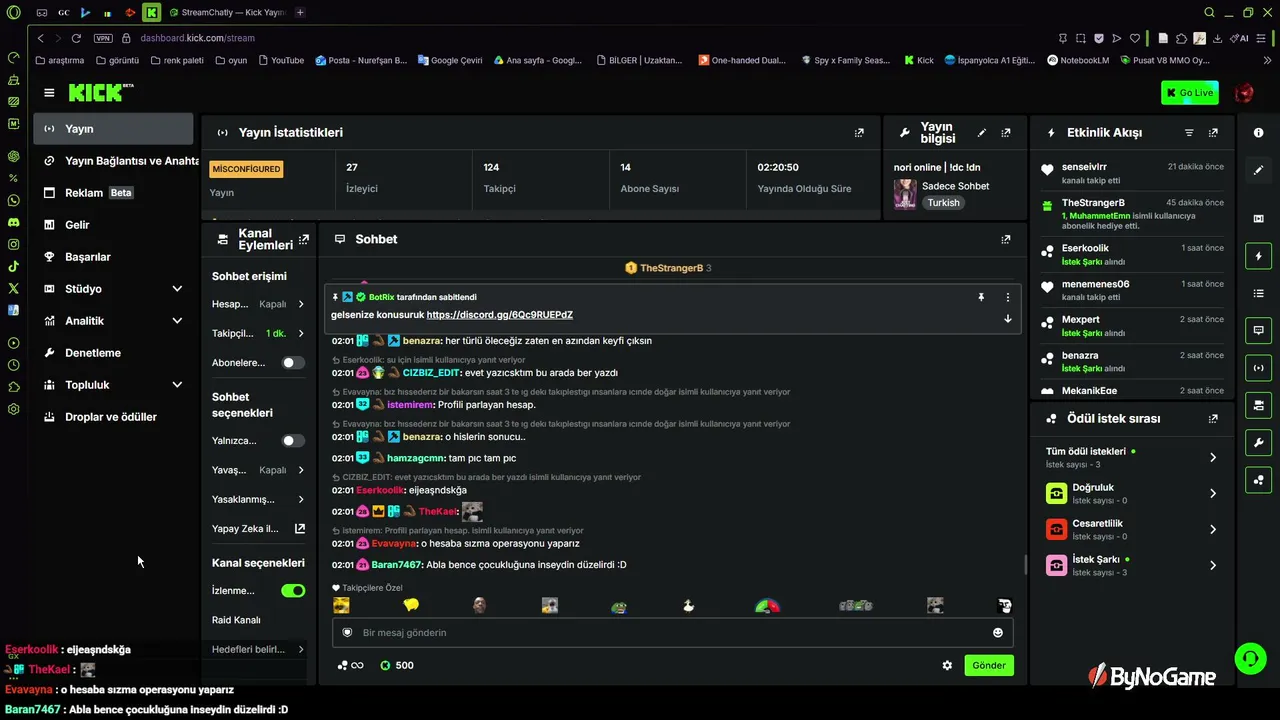Toggle the lightning activity feed sidebar icon
The width and height of the screenshot is (1280, 720).
point(1258,256)
